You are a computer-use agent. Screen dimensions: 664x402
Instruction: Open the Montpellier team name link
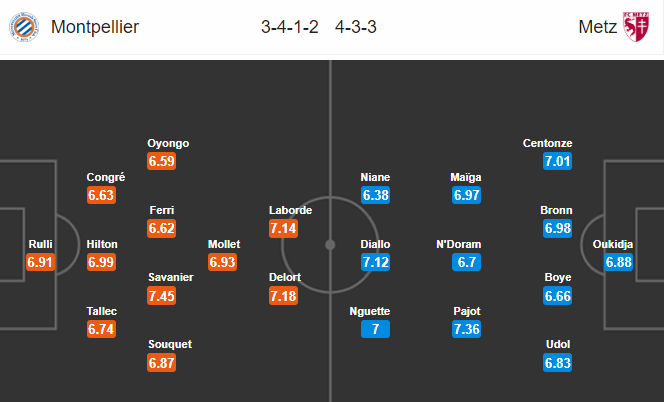pos(95,27)
